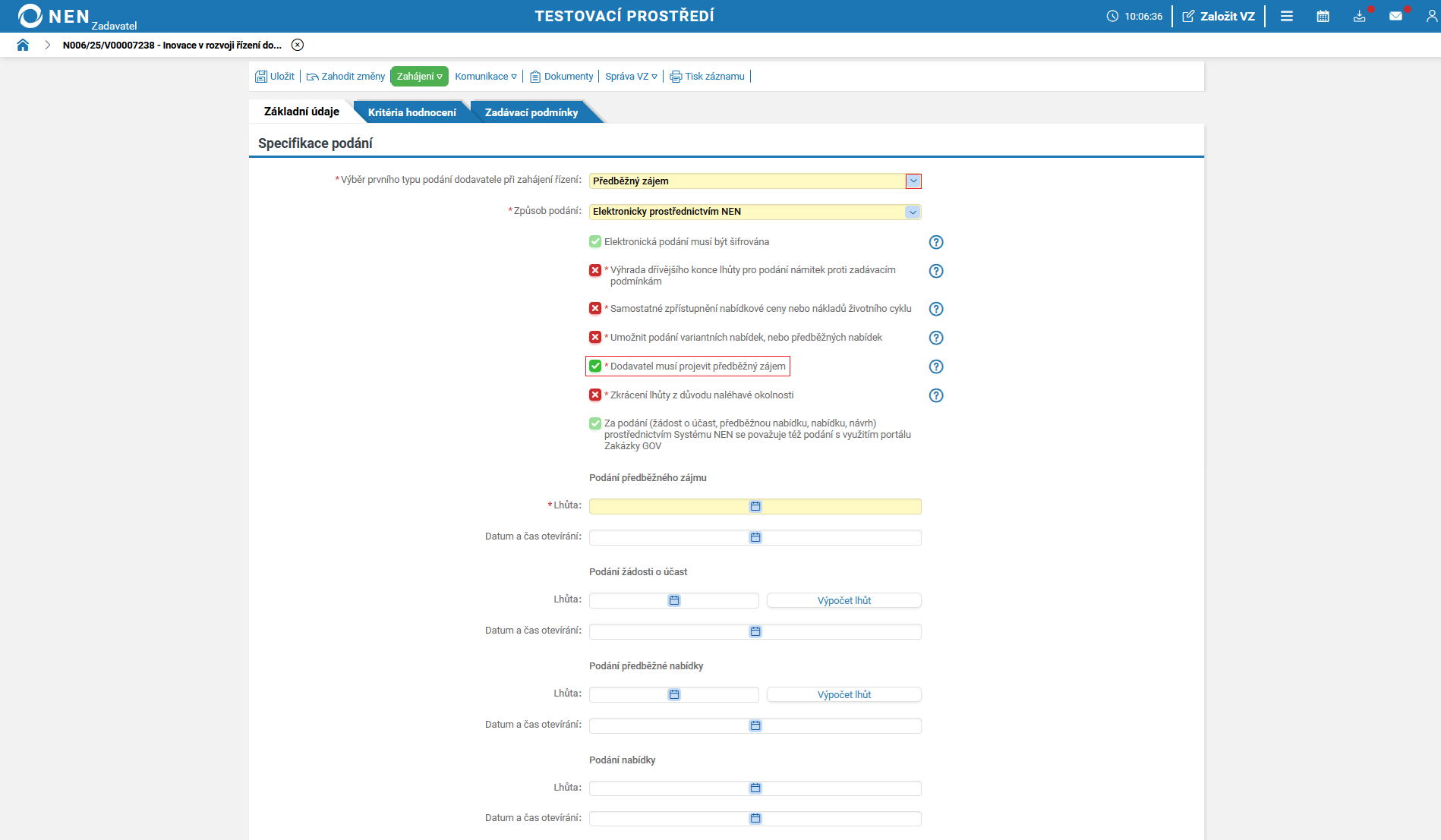Show help for Dodavatel musí projevit zájem

tap(936, 367)
